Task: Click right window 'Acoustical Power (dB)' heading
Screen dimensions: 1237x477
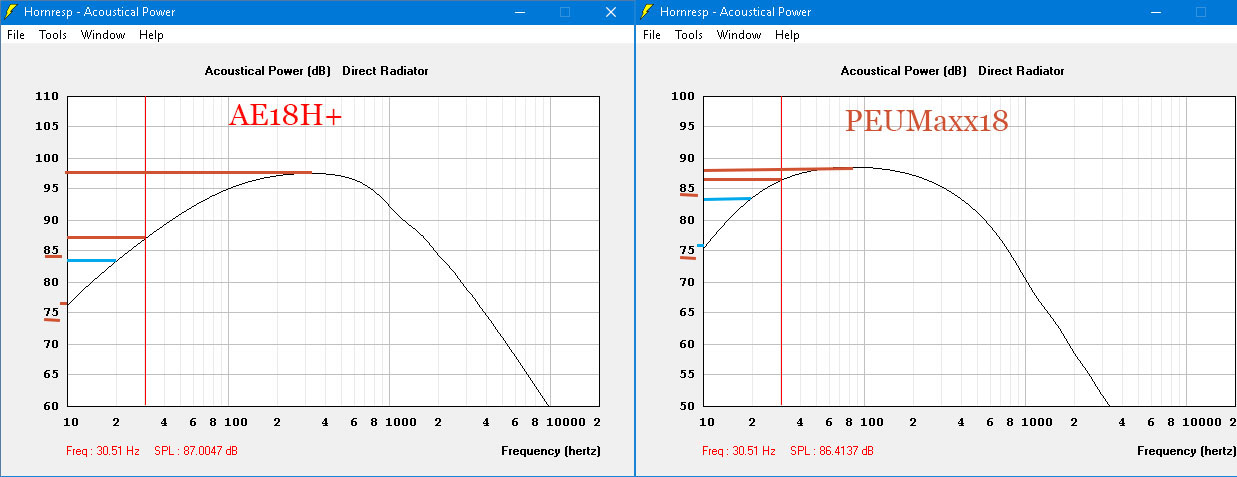Action: (x=903, y=71)
